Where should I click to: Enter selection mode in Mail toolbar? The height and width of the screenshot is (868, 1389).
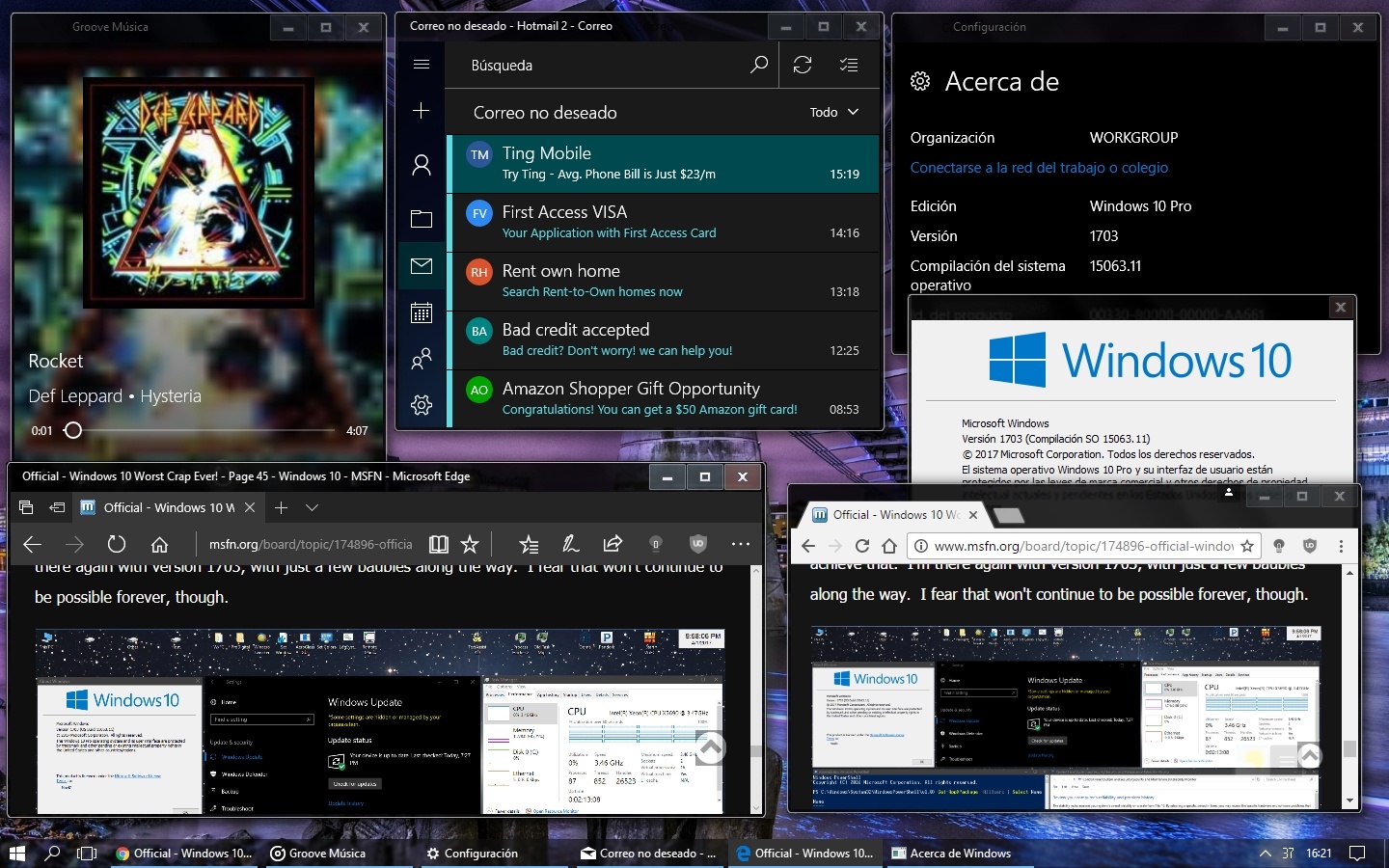click(x=849, y=65)
